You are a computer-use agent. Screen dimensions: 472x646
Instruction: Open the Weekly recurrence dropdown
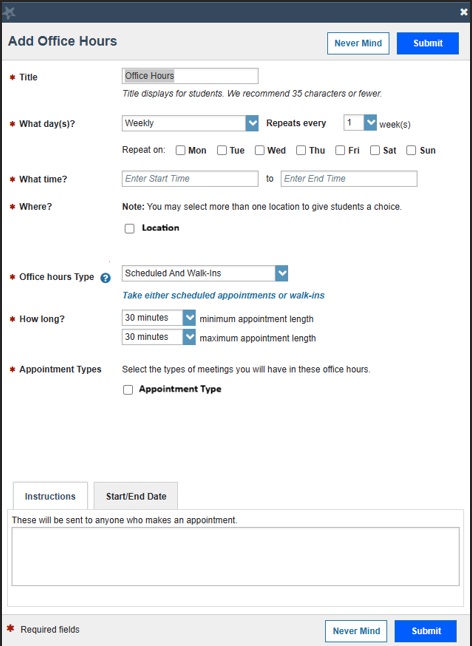tap(190, 123)
